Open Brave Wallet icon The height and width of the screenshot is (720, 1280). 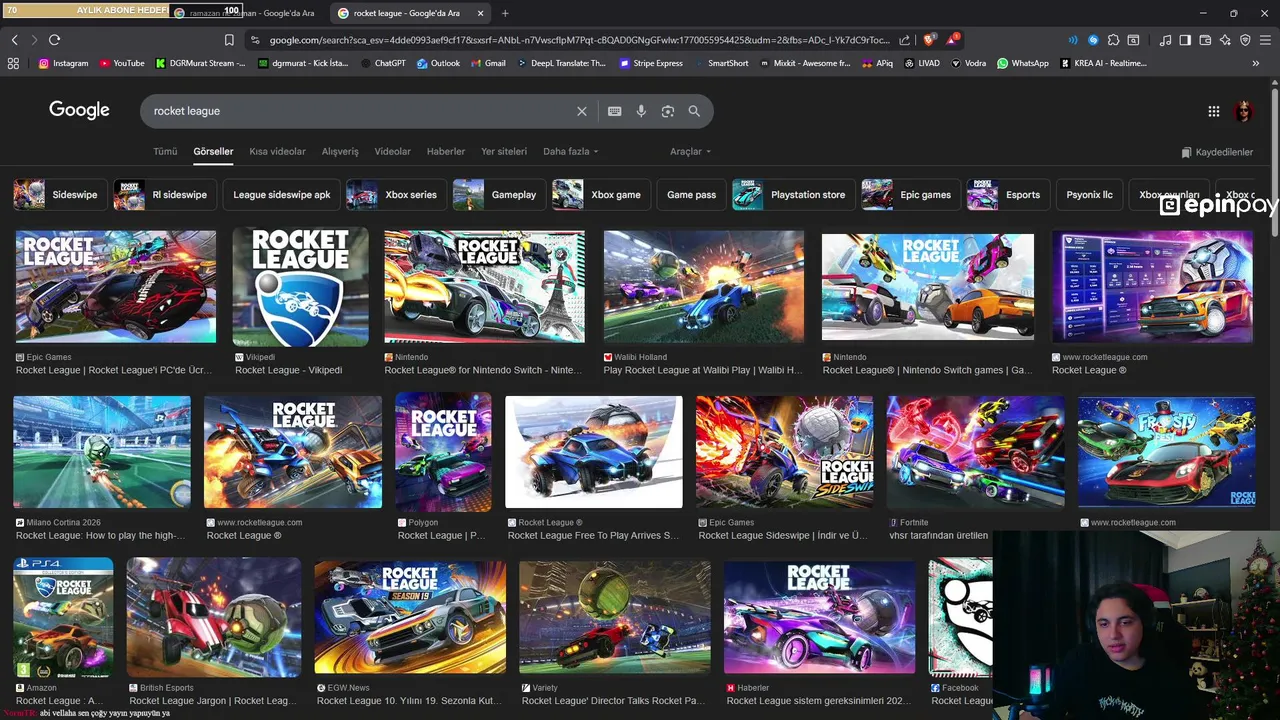coord(1205,40)
